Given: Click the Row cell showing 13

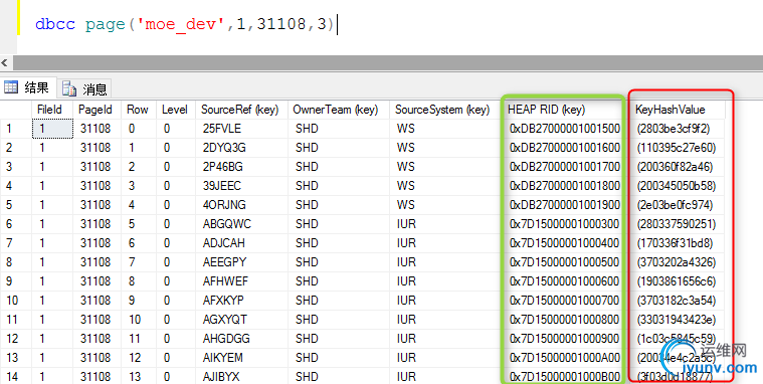Looking at the screenshot, I should (139, 377).
